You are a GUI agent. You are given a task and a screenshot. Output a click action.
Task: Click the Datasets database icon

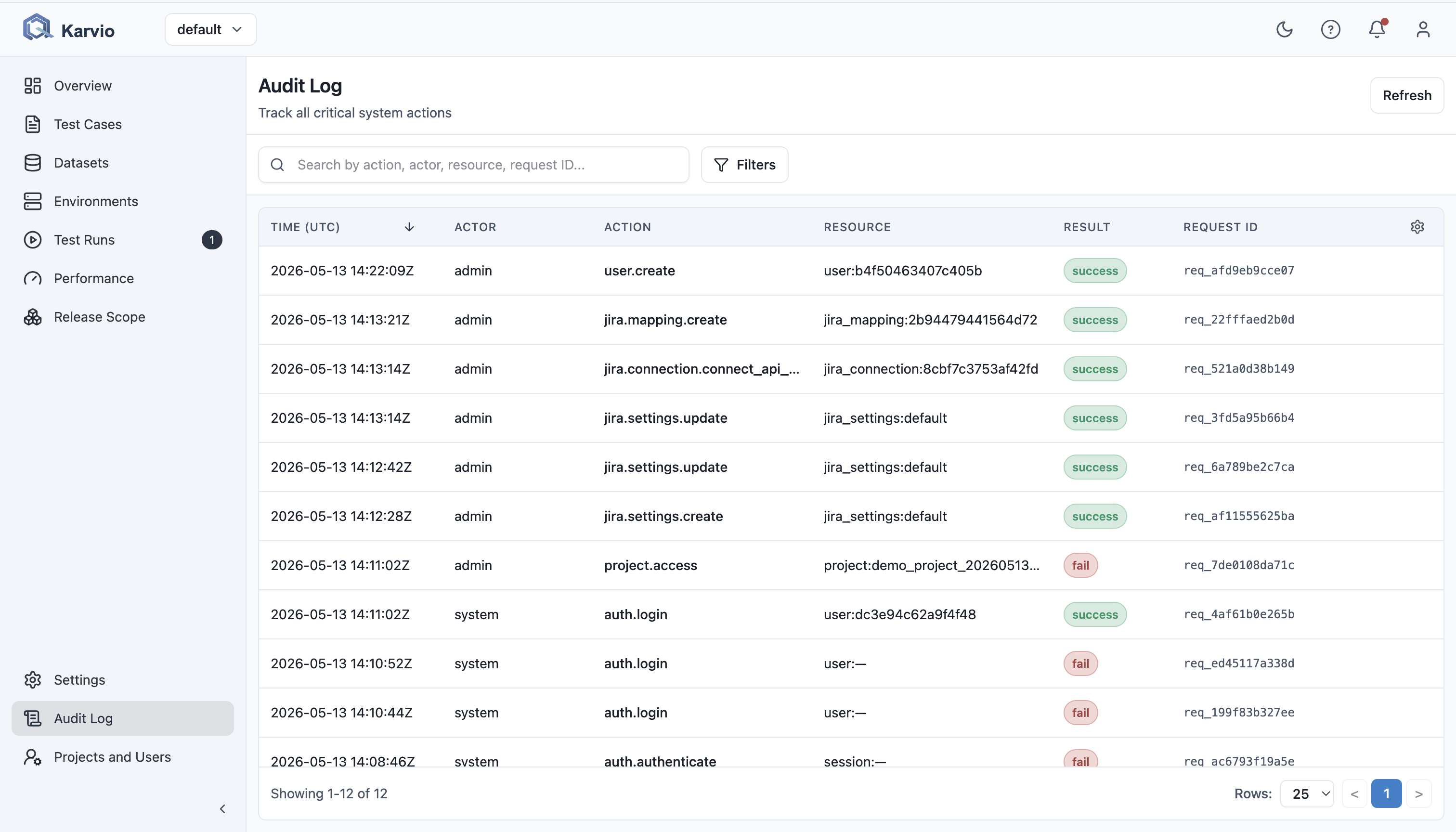(x=33, y=163)
